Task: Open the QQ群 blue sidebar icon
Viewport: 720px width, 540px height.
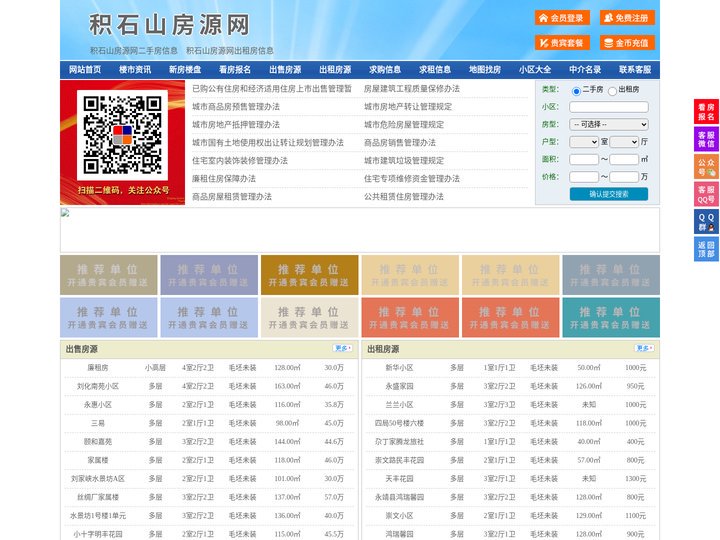Action: click(706, 222)
